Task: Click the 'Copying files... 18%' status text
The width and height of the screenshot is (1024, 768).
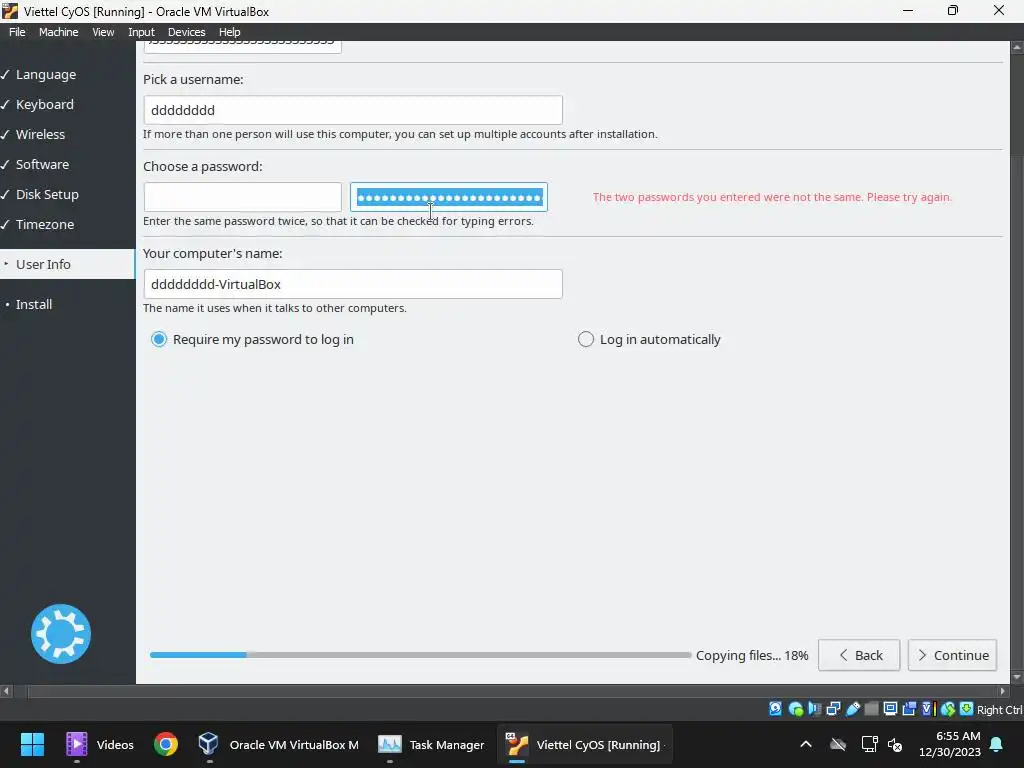Action: pos(752,655)
